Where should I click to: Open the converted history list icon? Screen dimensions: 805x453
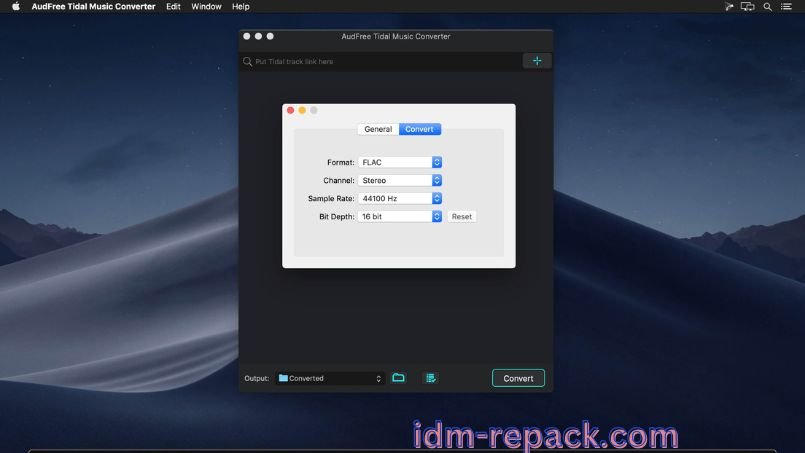(430, 378)
